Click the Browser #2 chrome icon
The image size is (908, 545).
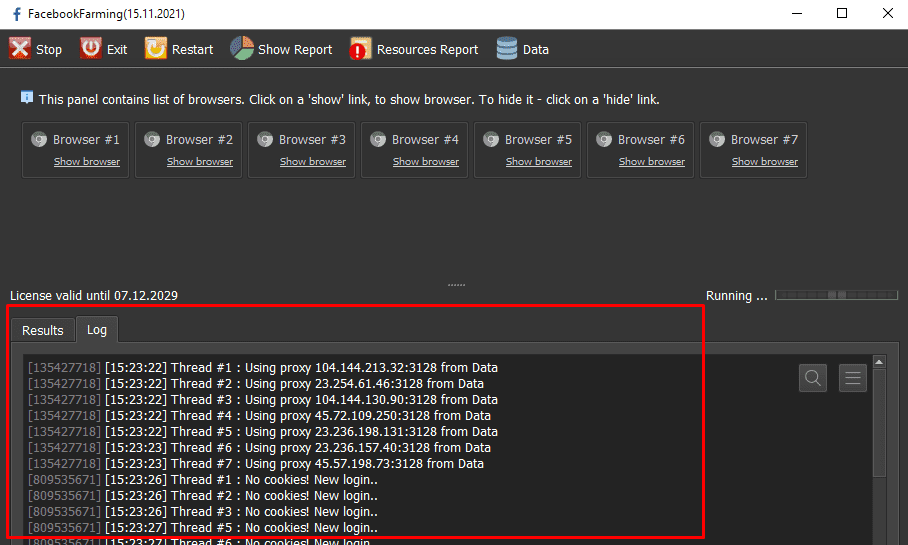point(152,140)
